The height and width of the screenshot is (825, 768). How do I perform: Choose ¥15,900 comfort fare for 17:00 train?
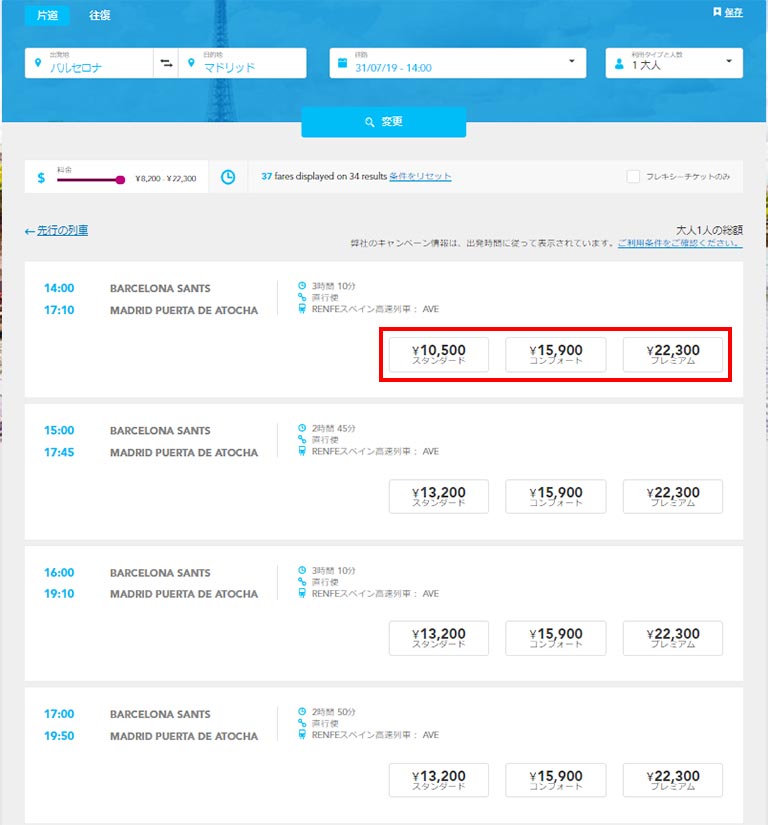(x=555, y=780)
